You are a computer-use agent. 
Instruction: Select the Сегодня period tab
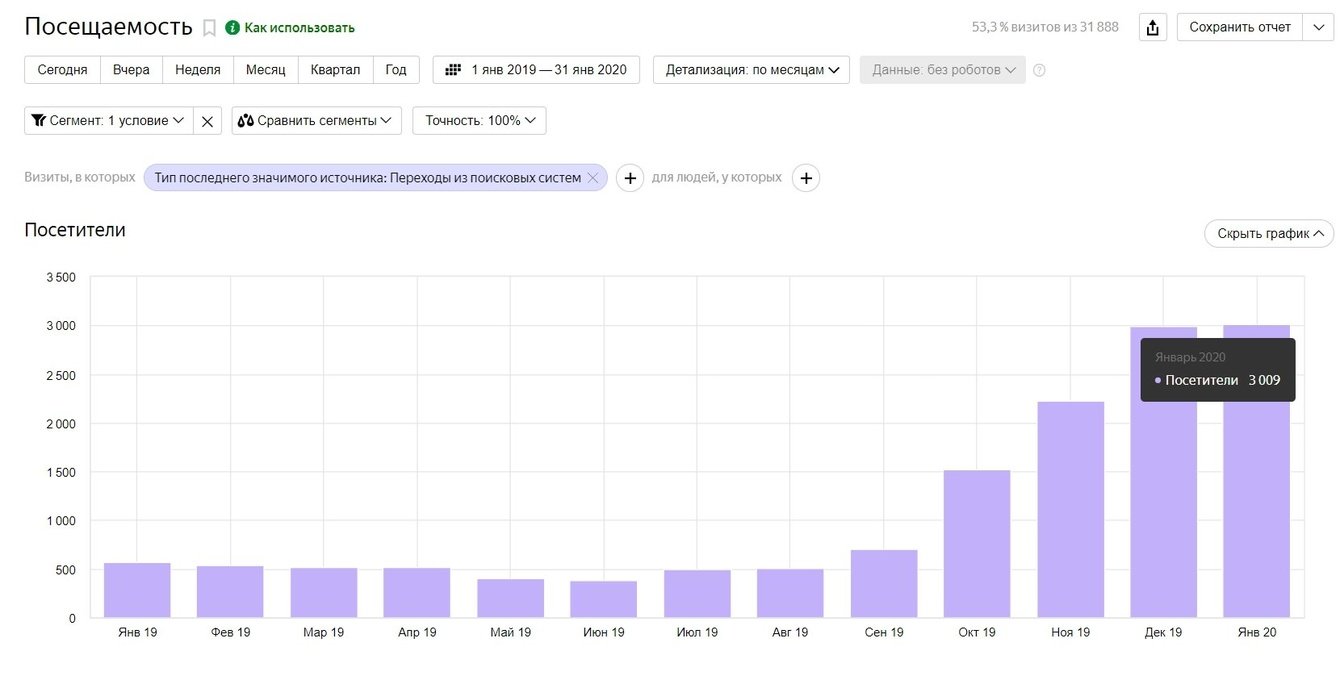62,70
